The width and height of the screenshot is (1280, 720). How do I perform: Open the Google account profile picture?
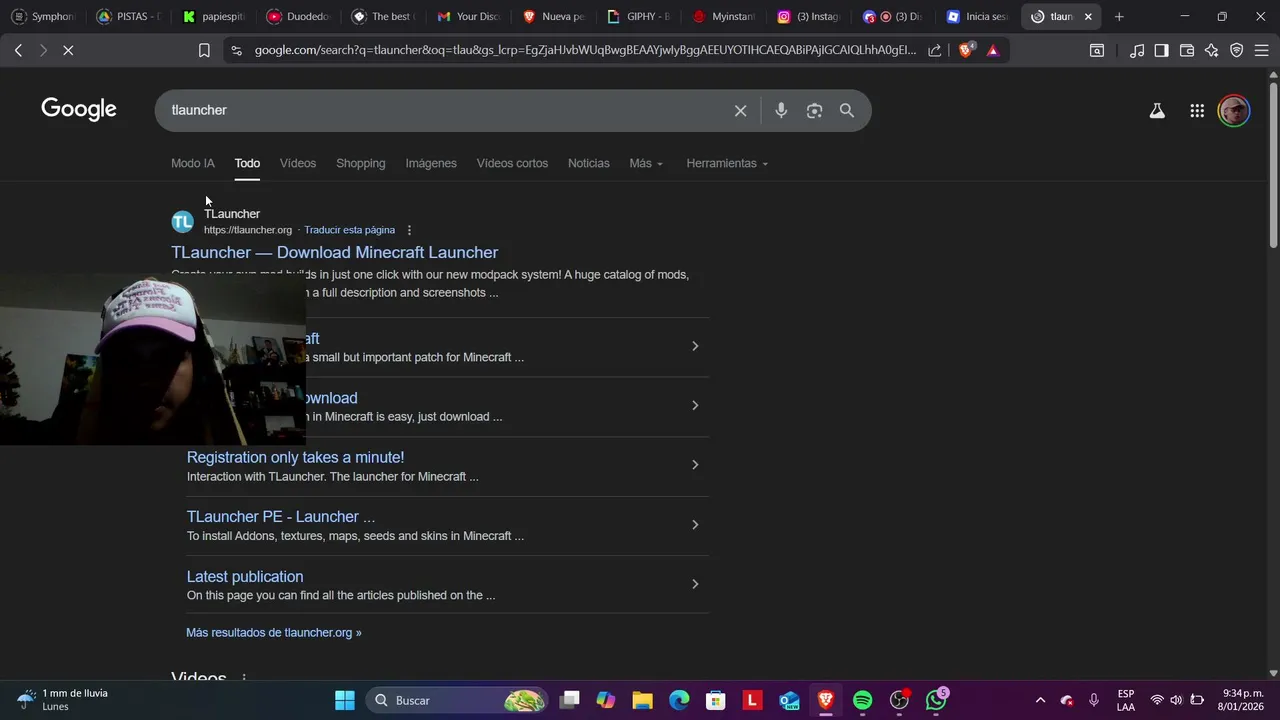[1234, 111]
